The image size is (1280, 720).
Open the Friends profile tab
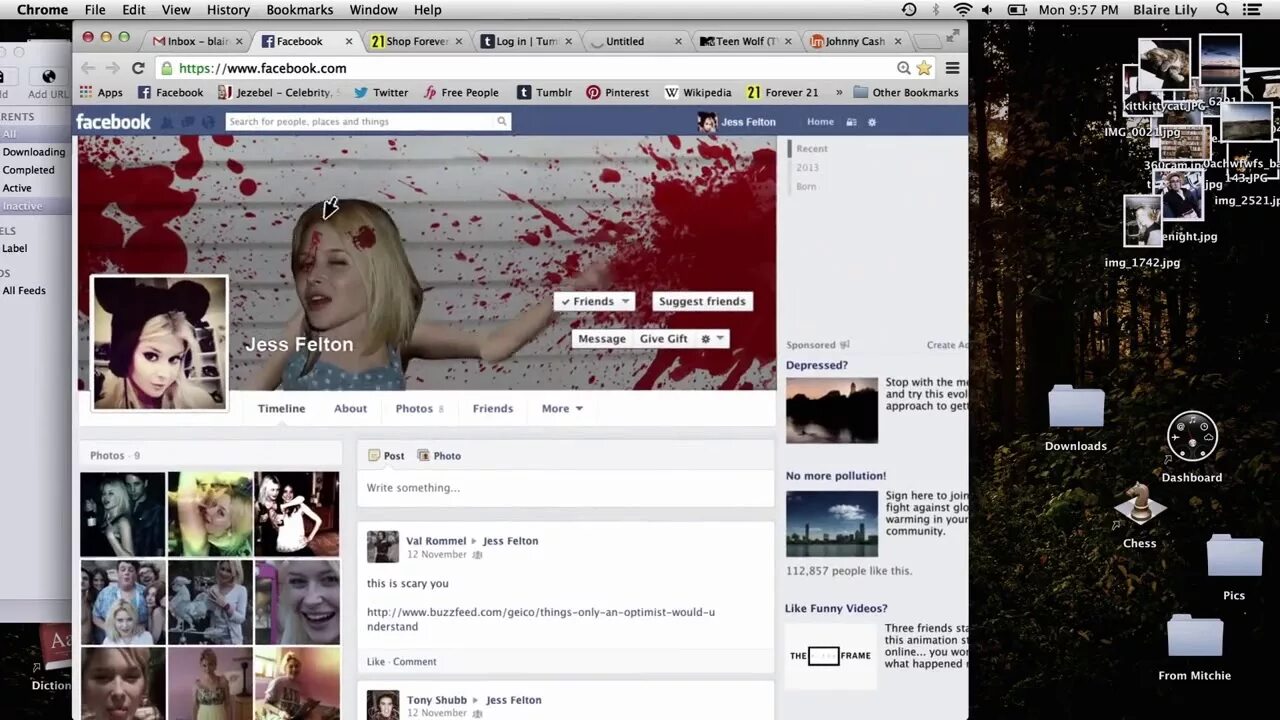click(x=493, y=408)
